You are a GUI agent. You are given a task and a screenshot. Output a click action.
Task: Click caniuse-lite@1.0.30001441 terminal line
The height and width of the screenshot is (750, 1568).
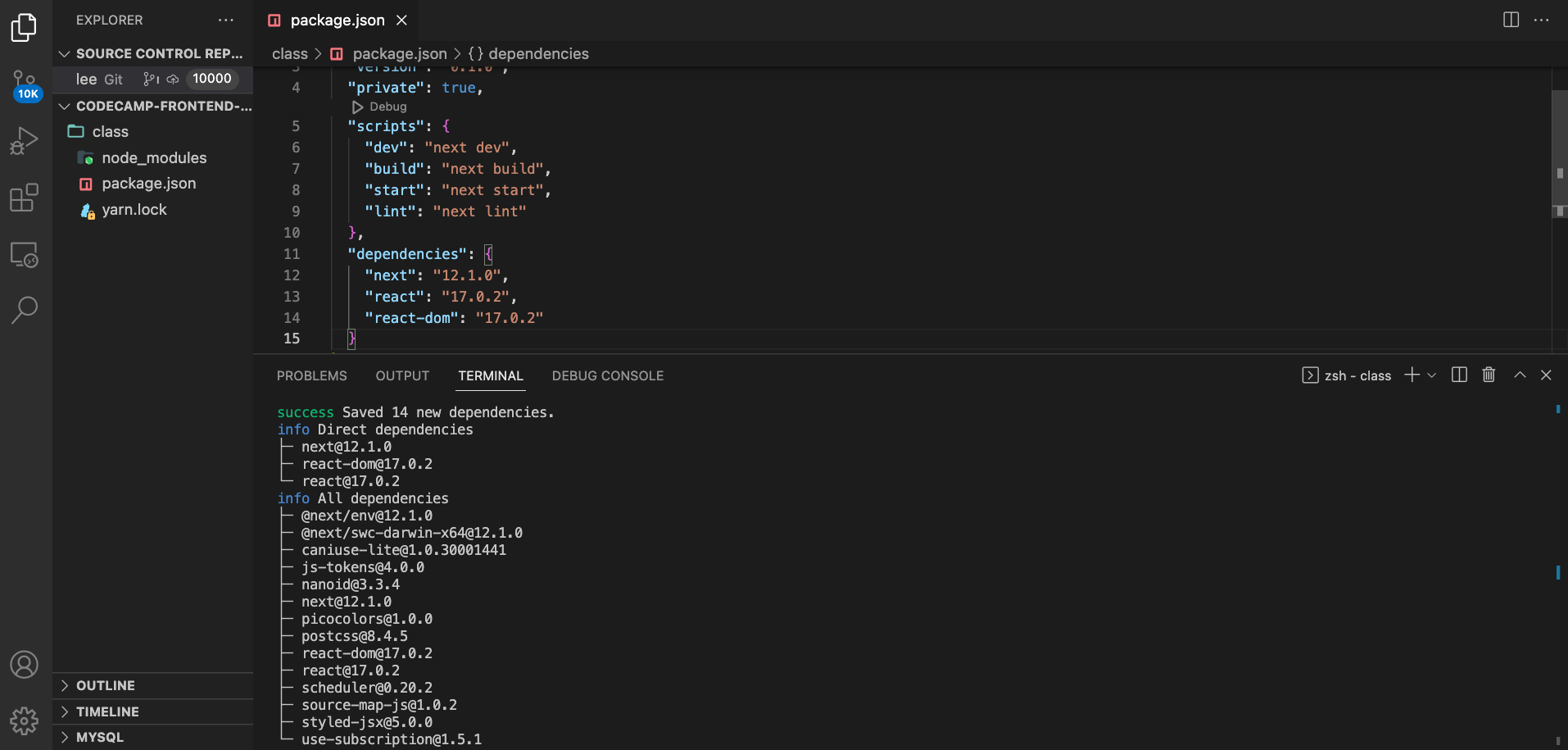[x=404, y=550]
